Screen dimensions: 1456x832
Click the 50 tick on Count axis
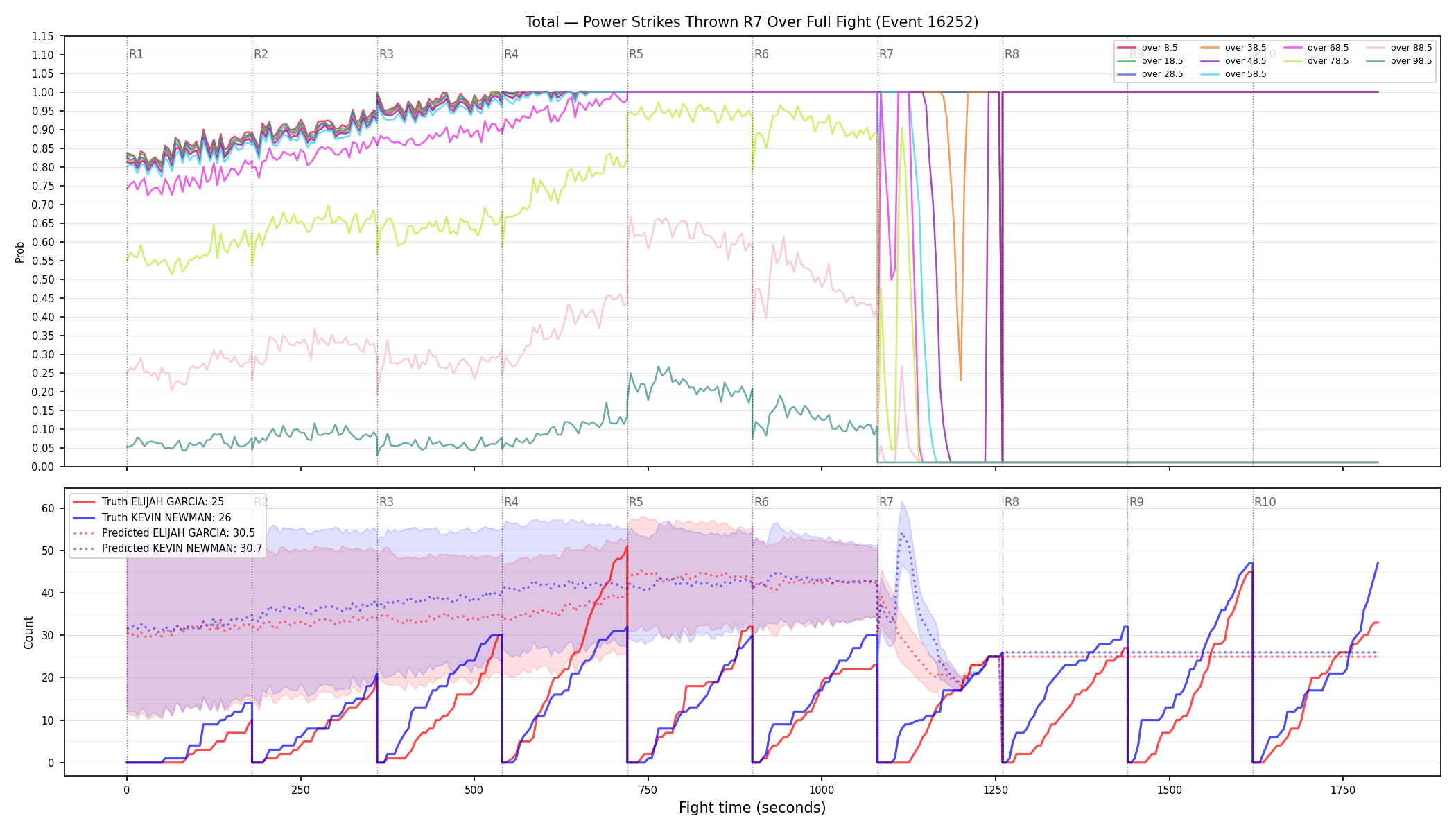[48, 551]
